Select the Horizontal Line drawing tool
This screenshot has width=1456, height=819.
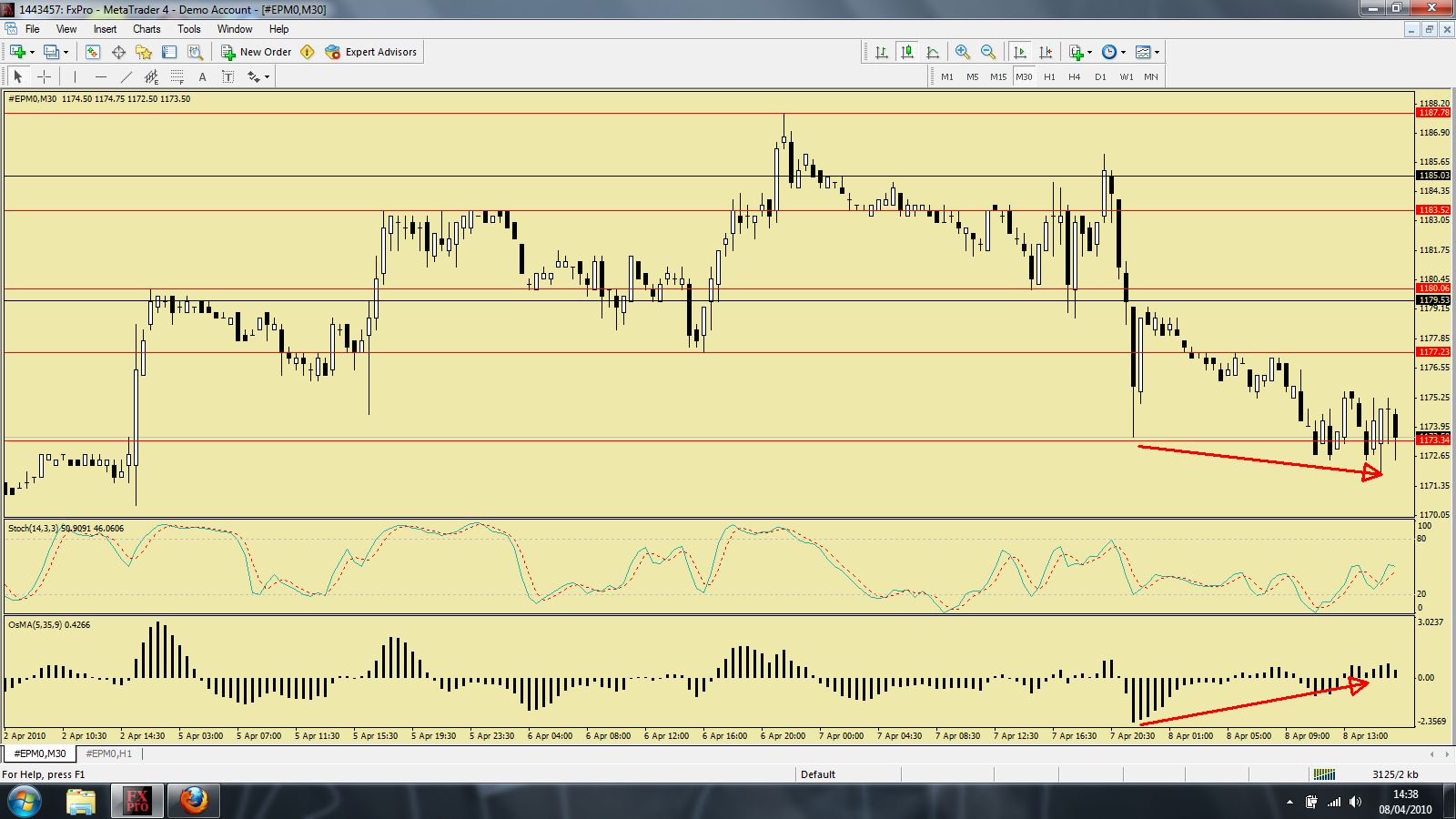(x=100, y=76)
